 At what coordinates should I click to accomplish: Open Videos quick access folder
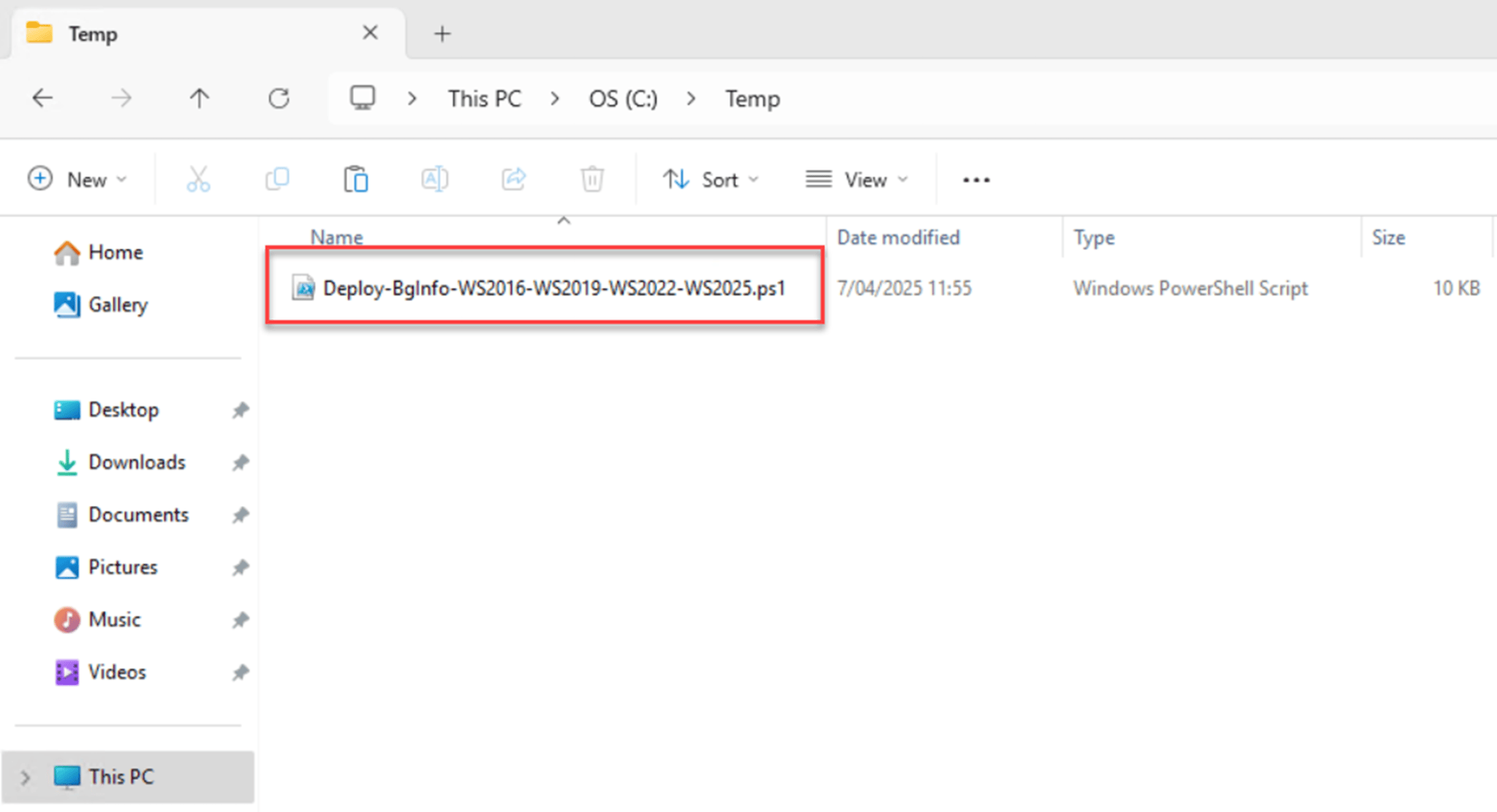pyautogui.click(x=100, y=672)
